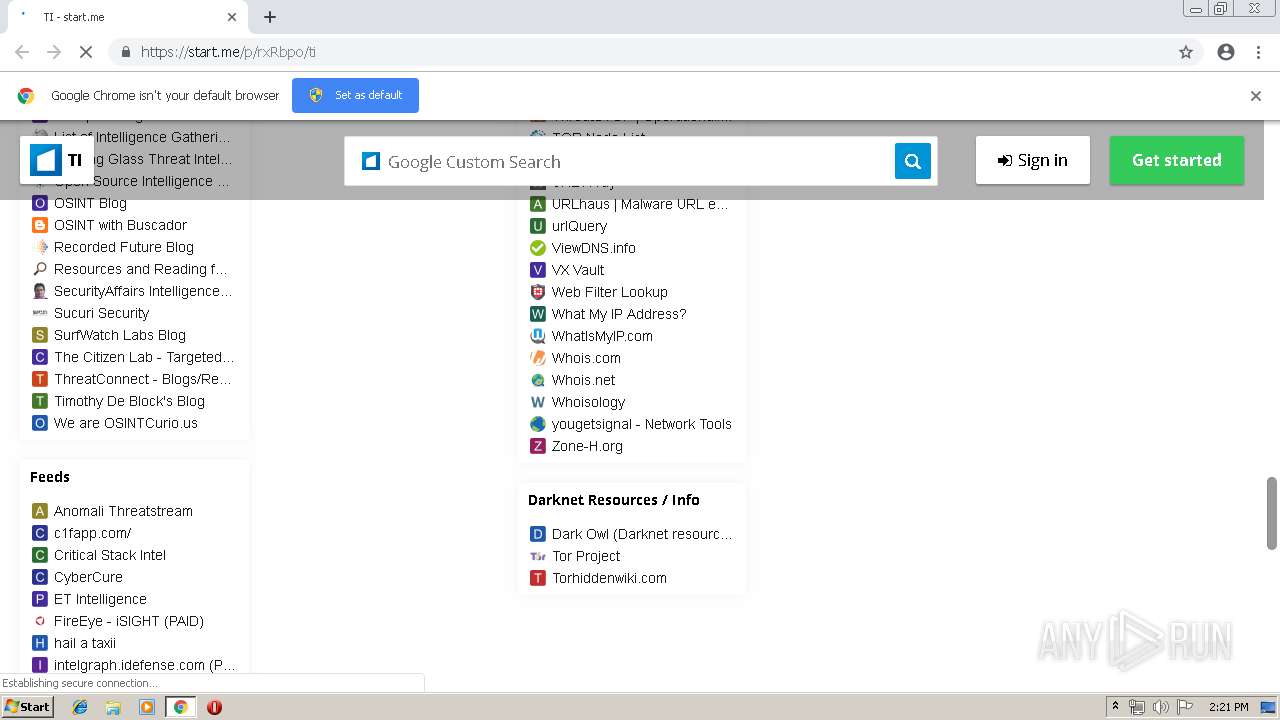Open Internet Explorer from taskbar
Viewport: 1280px width, 720px height.
tap(80, 707)
